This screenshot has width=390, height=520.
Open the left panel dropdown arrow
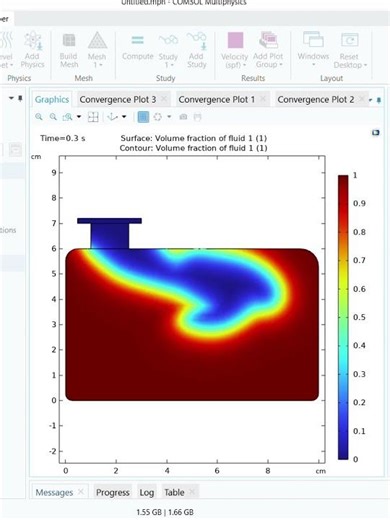[11, 98]
